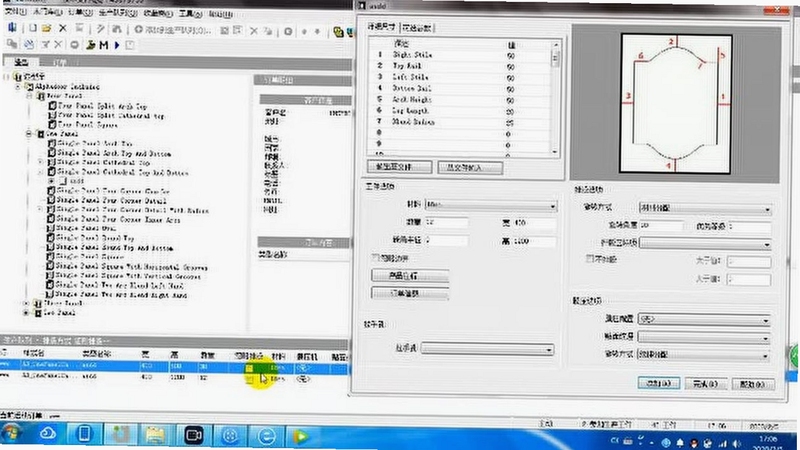Screen dimensions: 800x450
Task: Select Single Panel Arch Top in tree
Action: pyautogui.click(x=94, y=144)
